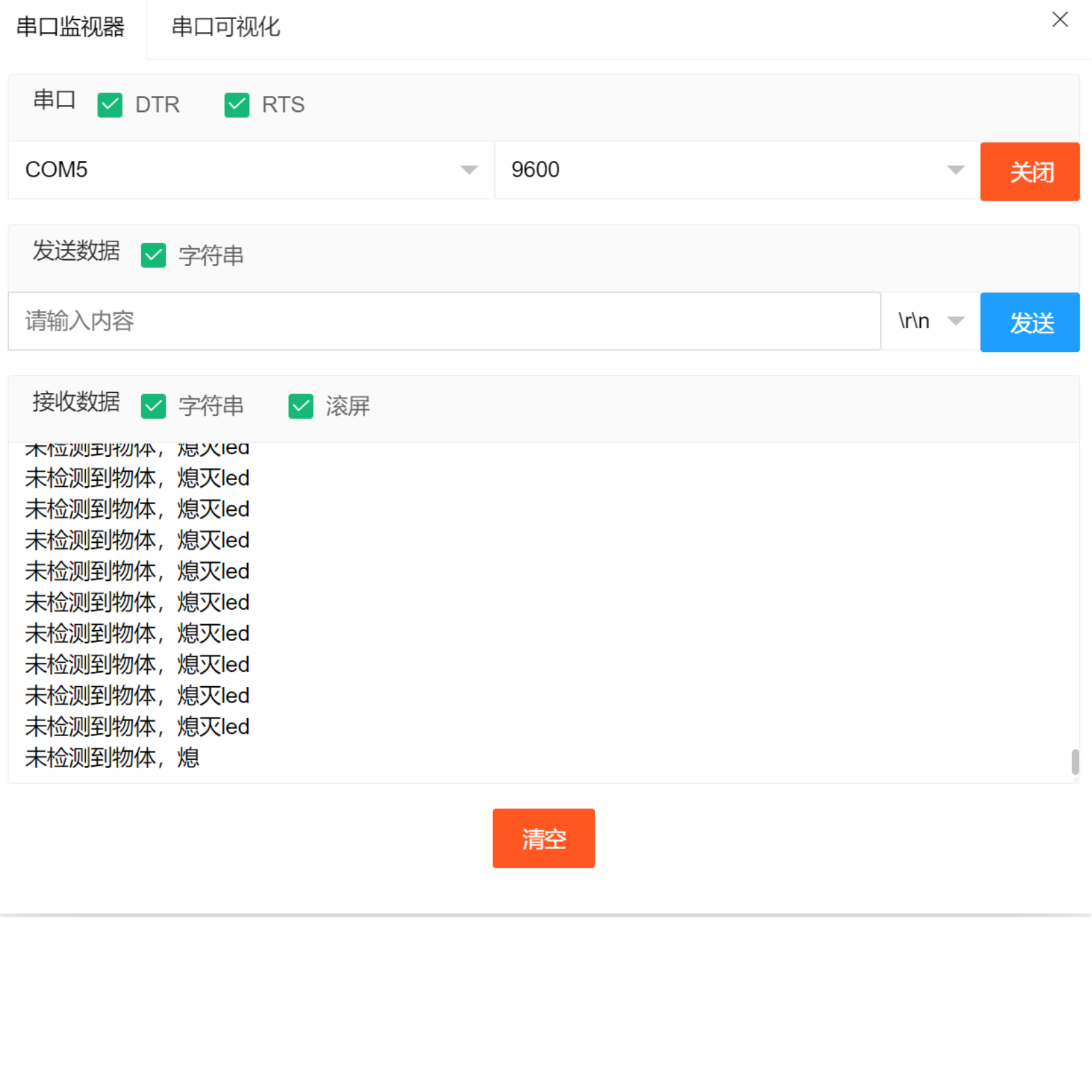Image resolution: width=1092 pixels, height=1092 pixels.
Task: Open the 9600 baud rate dropdown
Action: point(735,171)
